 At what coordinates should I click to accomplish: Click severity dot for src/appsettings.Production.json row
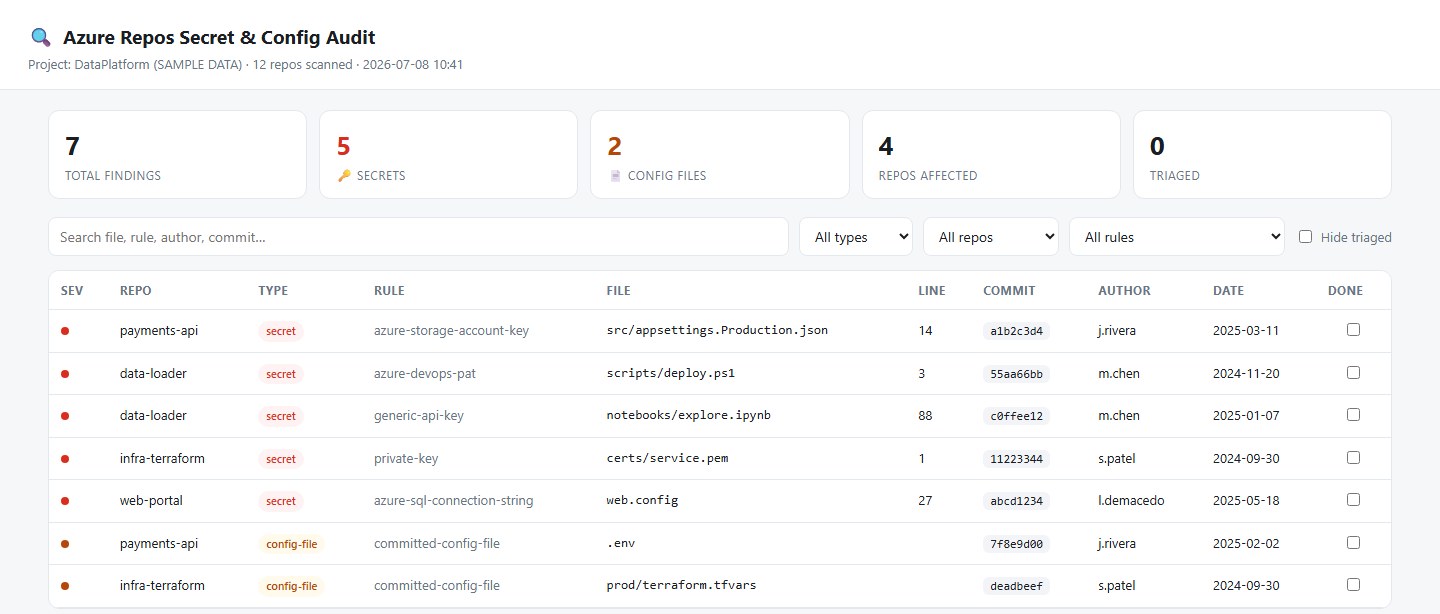pos(65,331)
